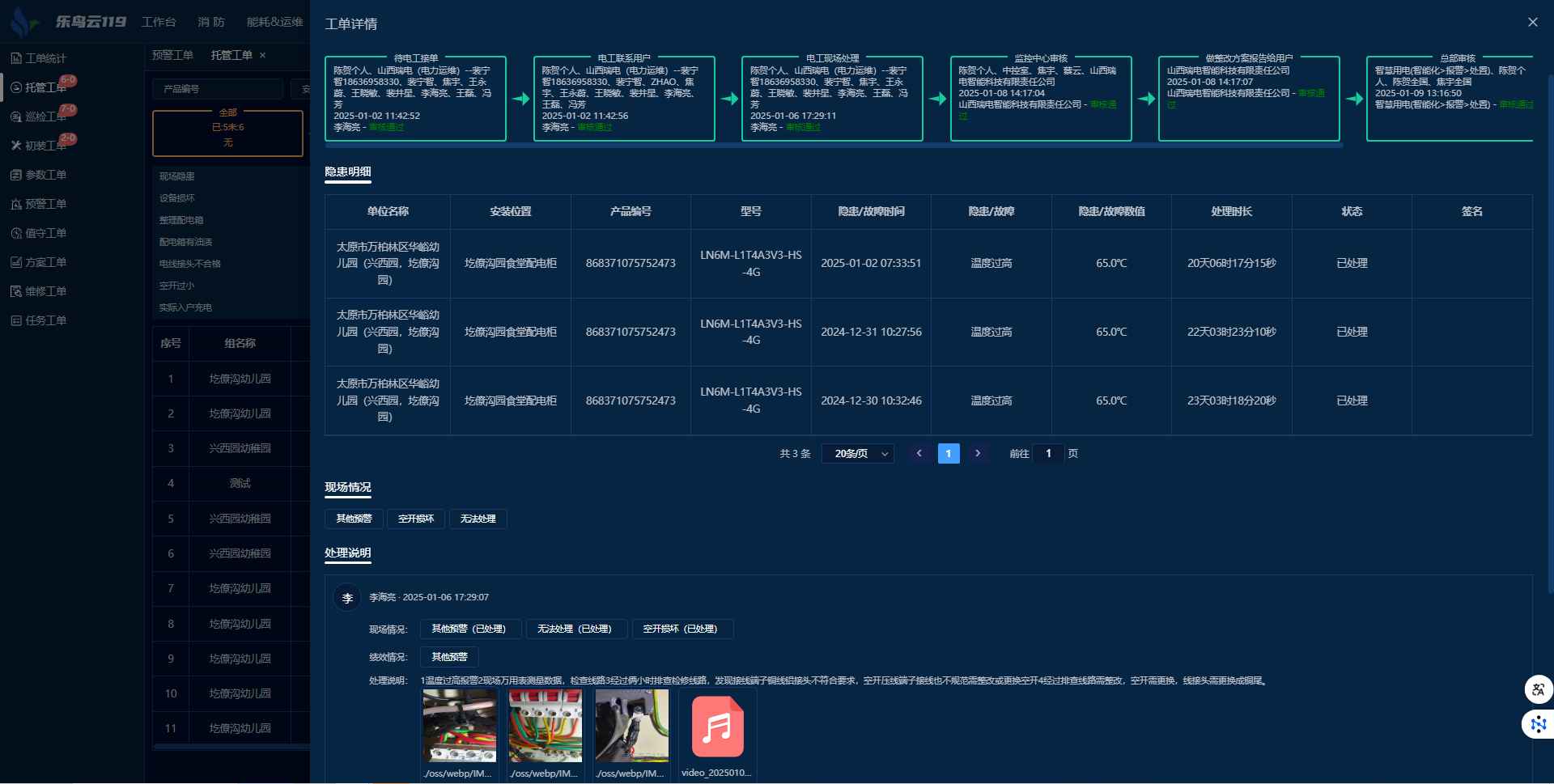Image resolution: width=1554 pixels, height=784 pixels.
Task: Open 巡检工单 via its sidebar icon
Action: pyautogui.click(x=16, y=117)
